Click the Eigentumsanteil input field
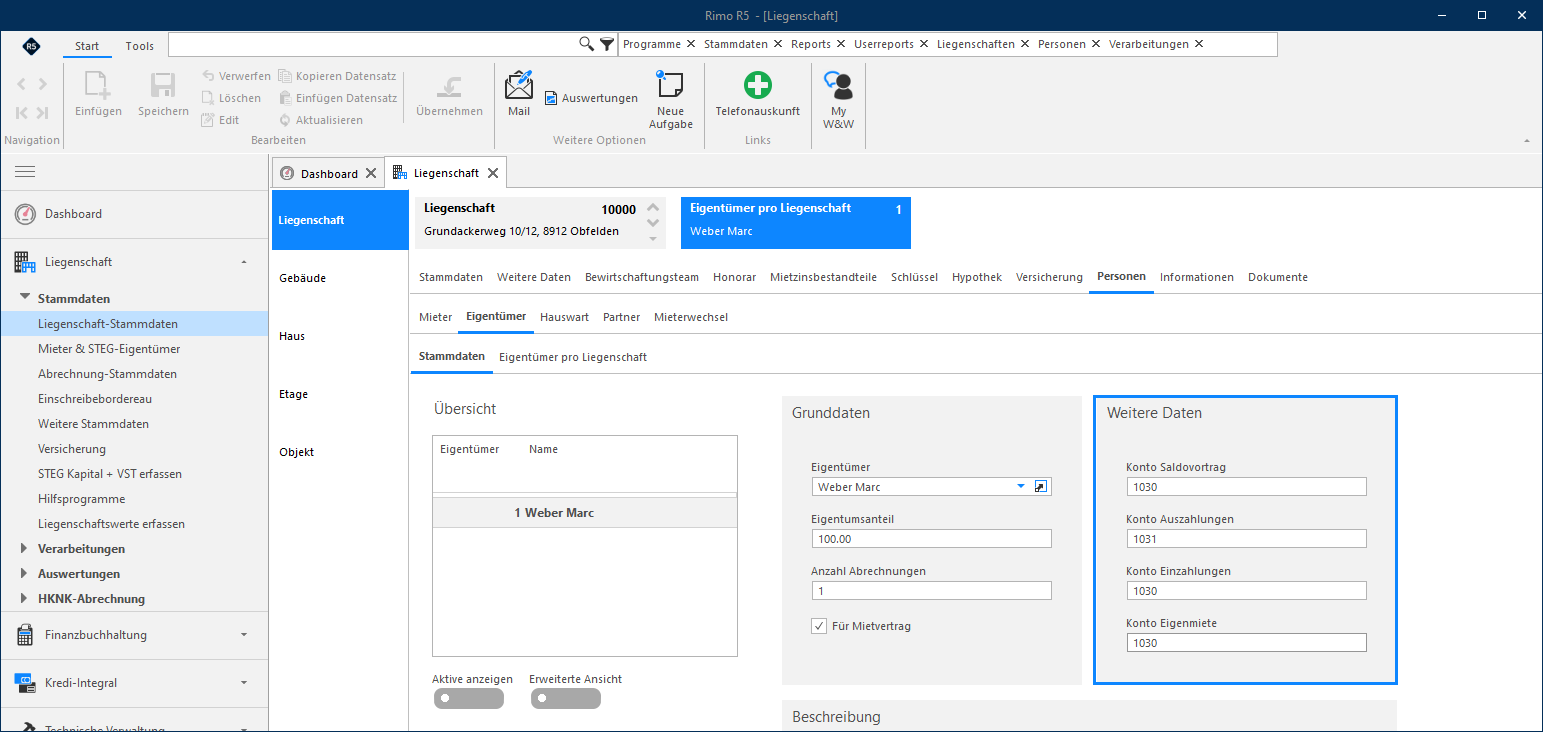This screenshot has height=732, width=1543. 931,539
